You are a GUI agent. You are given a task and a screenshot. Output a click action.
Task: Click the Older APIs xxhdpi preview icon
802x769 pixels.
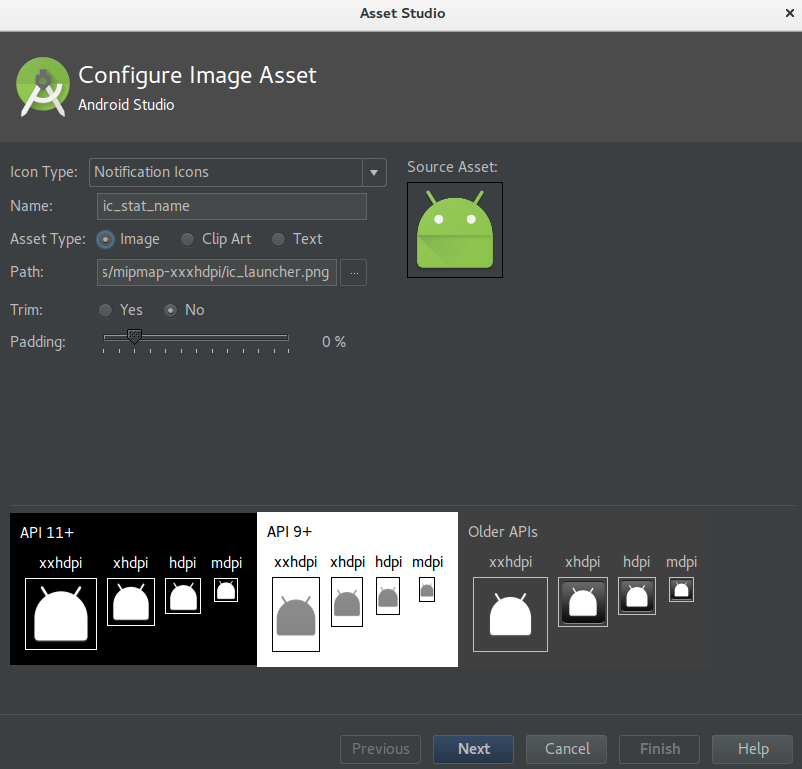[510, 614]
